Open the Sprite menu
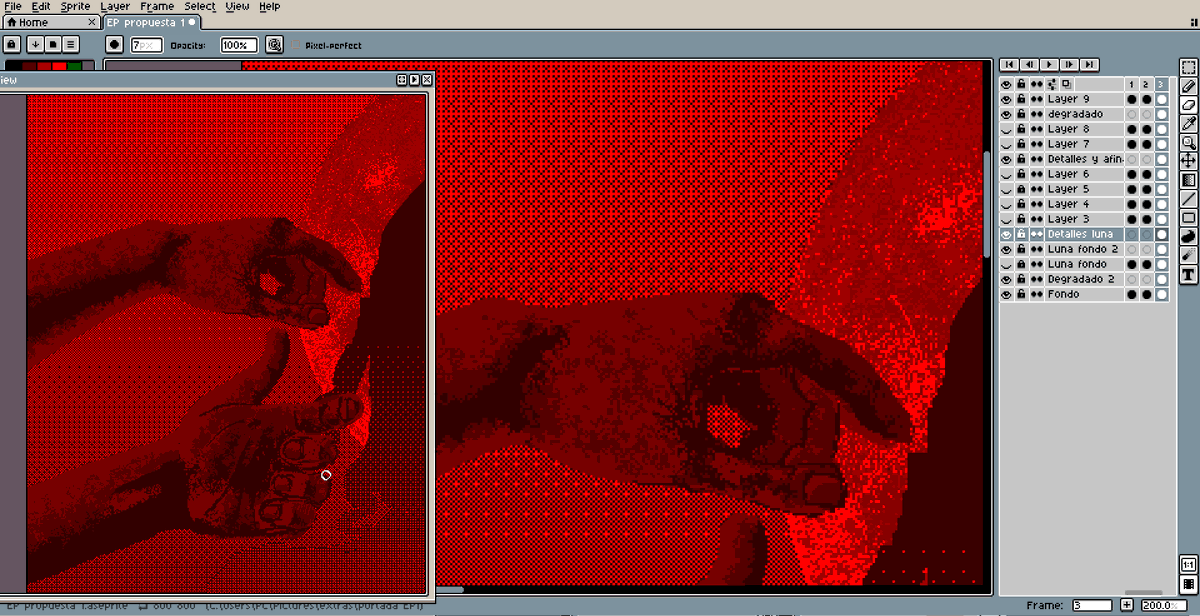1200x616 pixels. (75, 6)
